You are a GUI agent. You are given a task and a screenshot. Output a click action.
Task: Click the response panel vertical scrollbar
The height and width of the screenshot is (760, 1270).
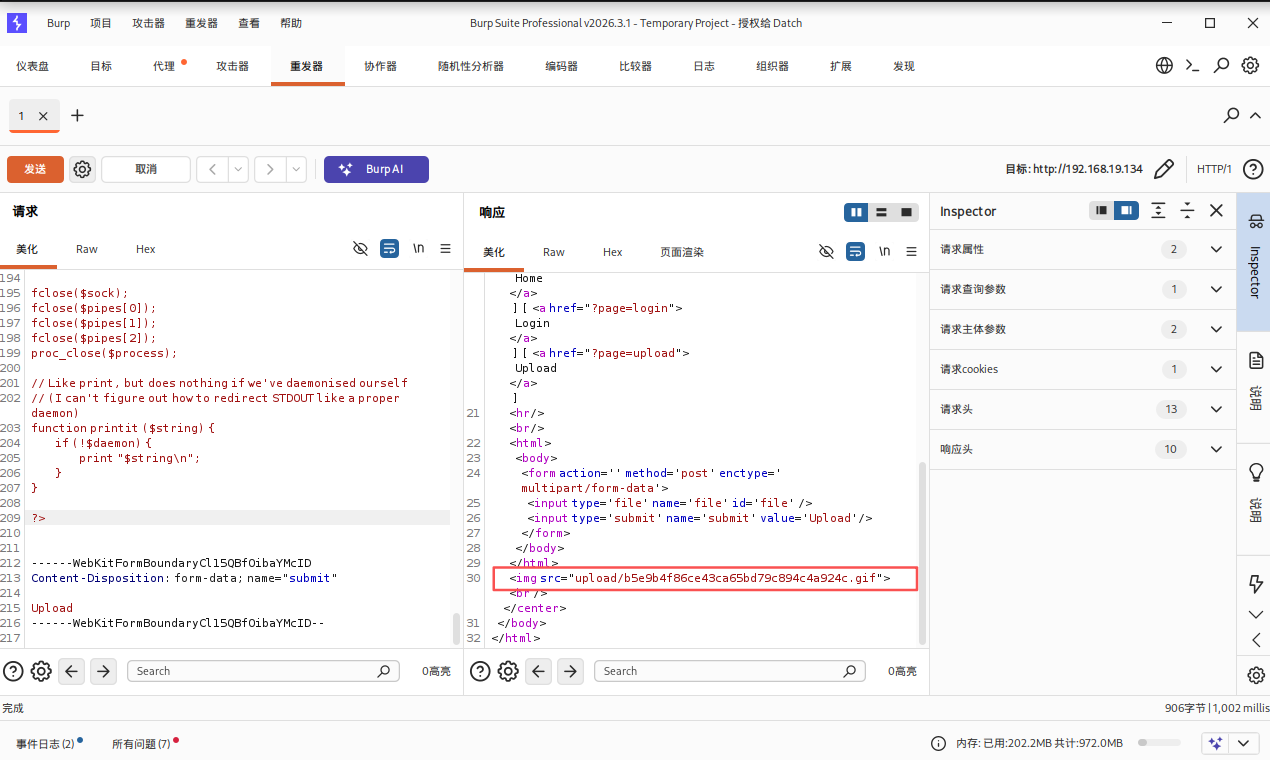(924, 553)
